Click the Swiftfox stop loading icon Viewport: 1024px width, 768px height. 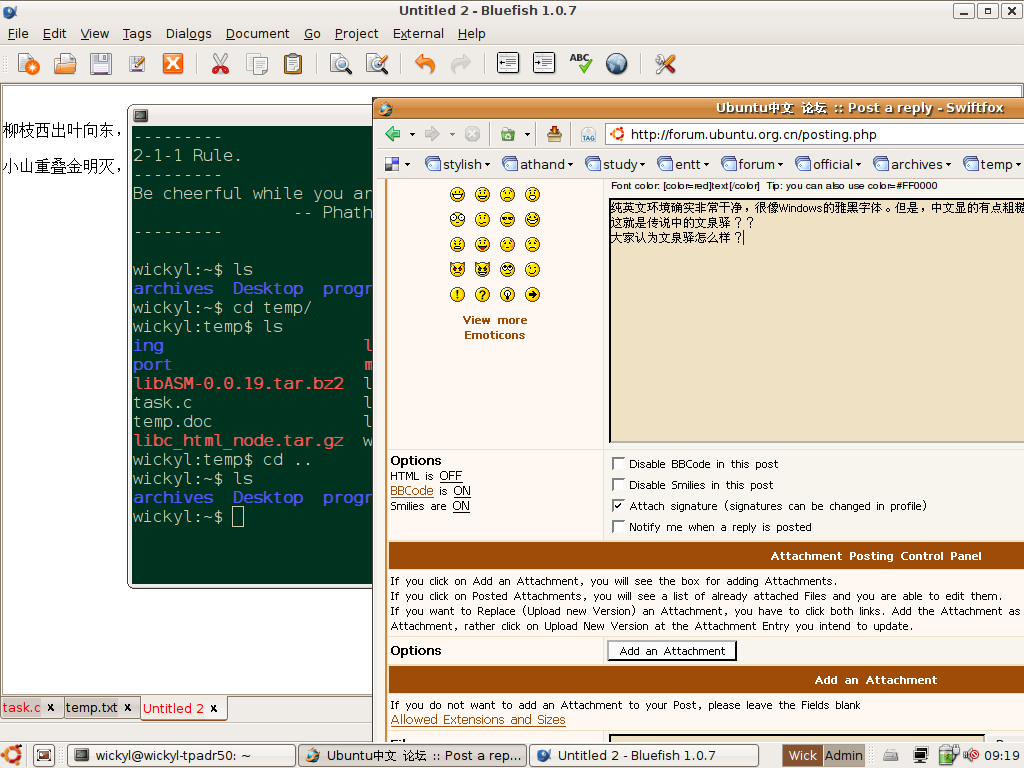tap(472, 134)
